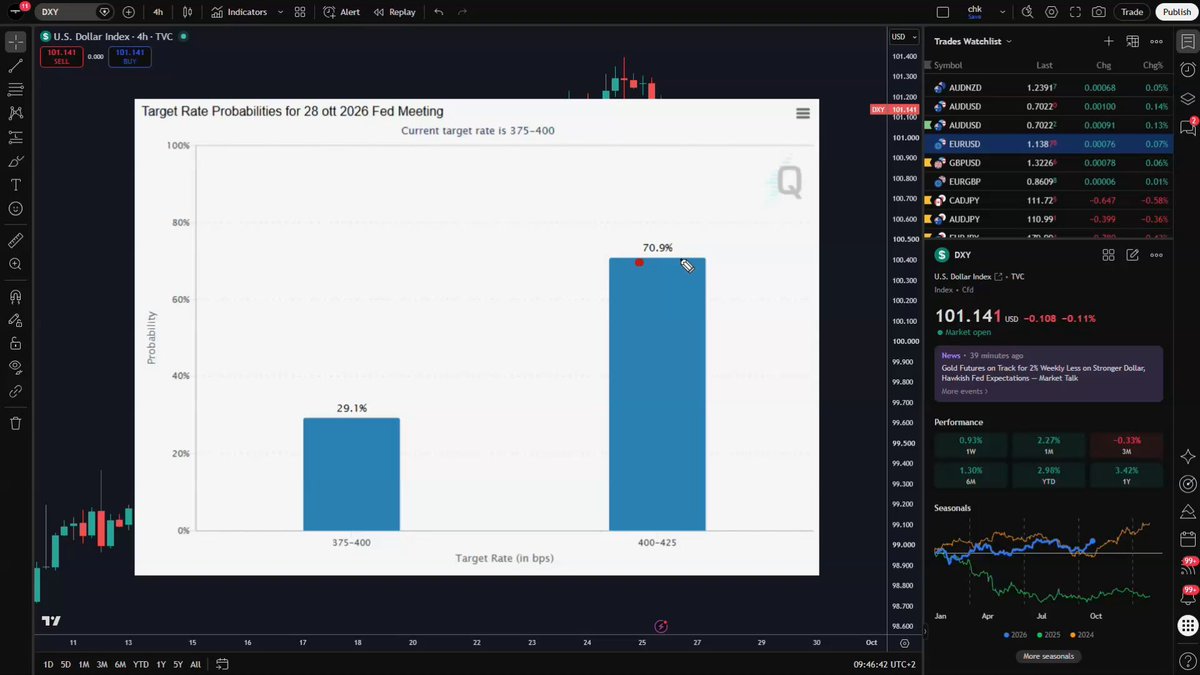
Task: Select GBPUSD row in the watchlist
Action: coord(1048,163)
